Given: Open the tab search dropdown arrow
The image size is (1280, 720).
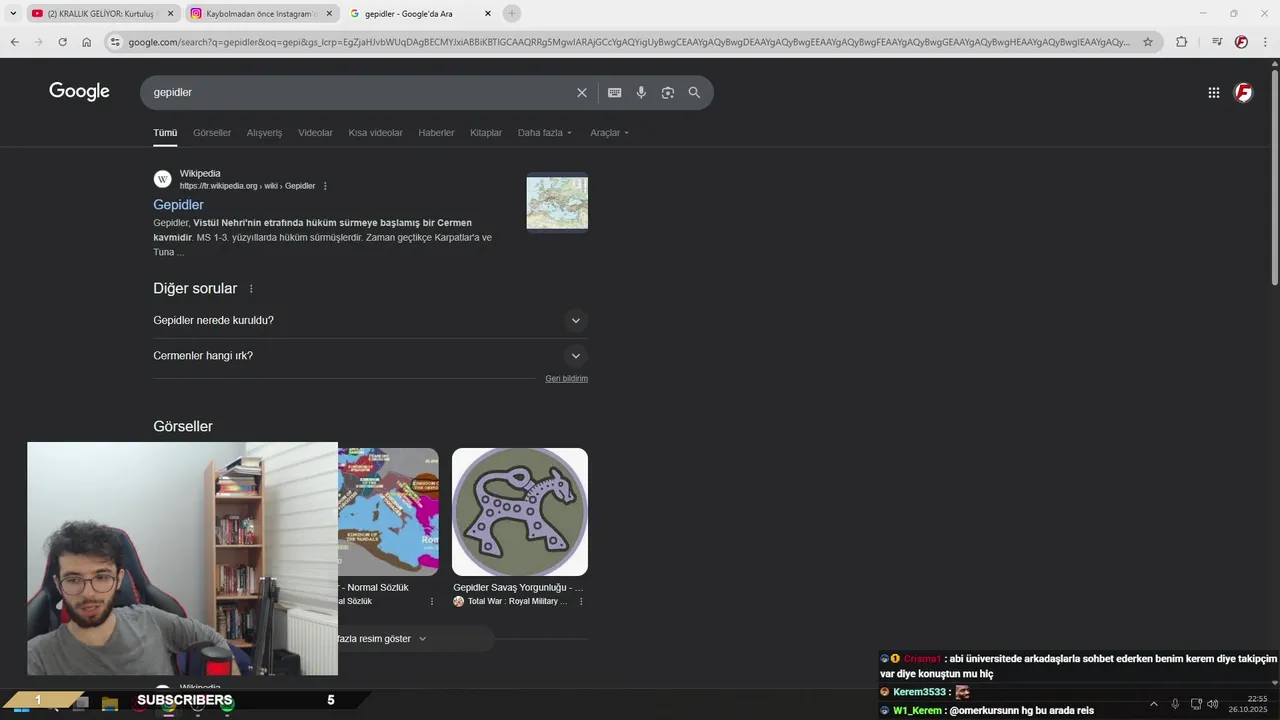Looking at the screenshot, I should pos(13,13).
